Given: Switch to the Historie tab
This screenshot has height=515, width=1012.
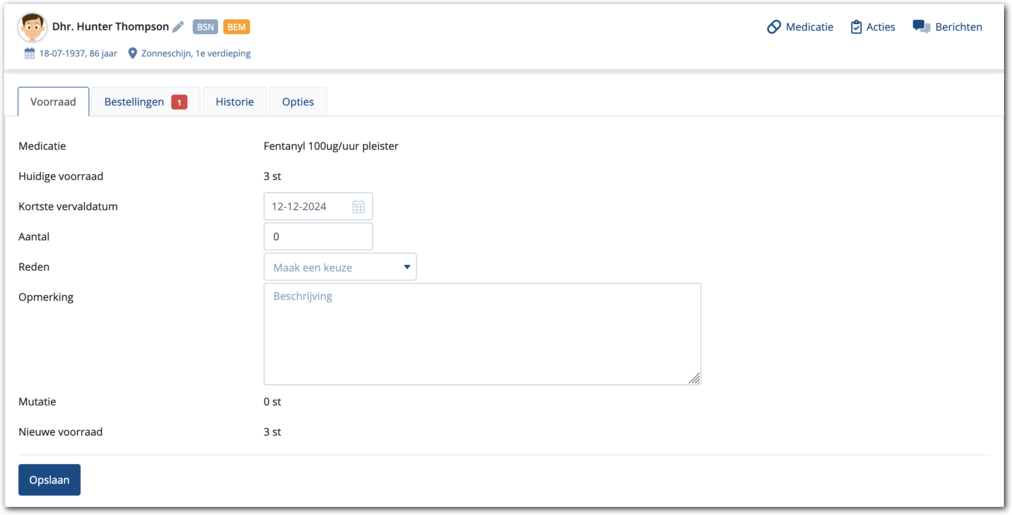Looking at the screenshot, I should pyautogui.click(x=235, y=102).
